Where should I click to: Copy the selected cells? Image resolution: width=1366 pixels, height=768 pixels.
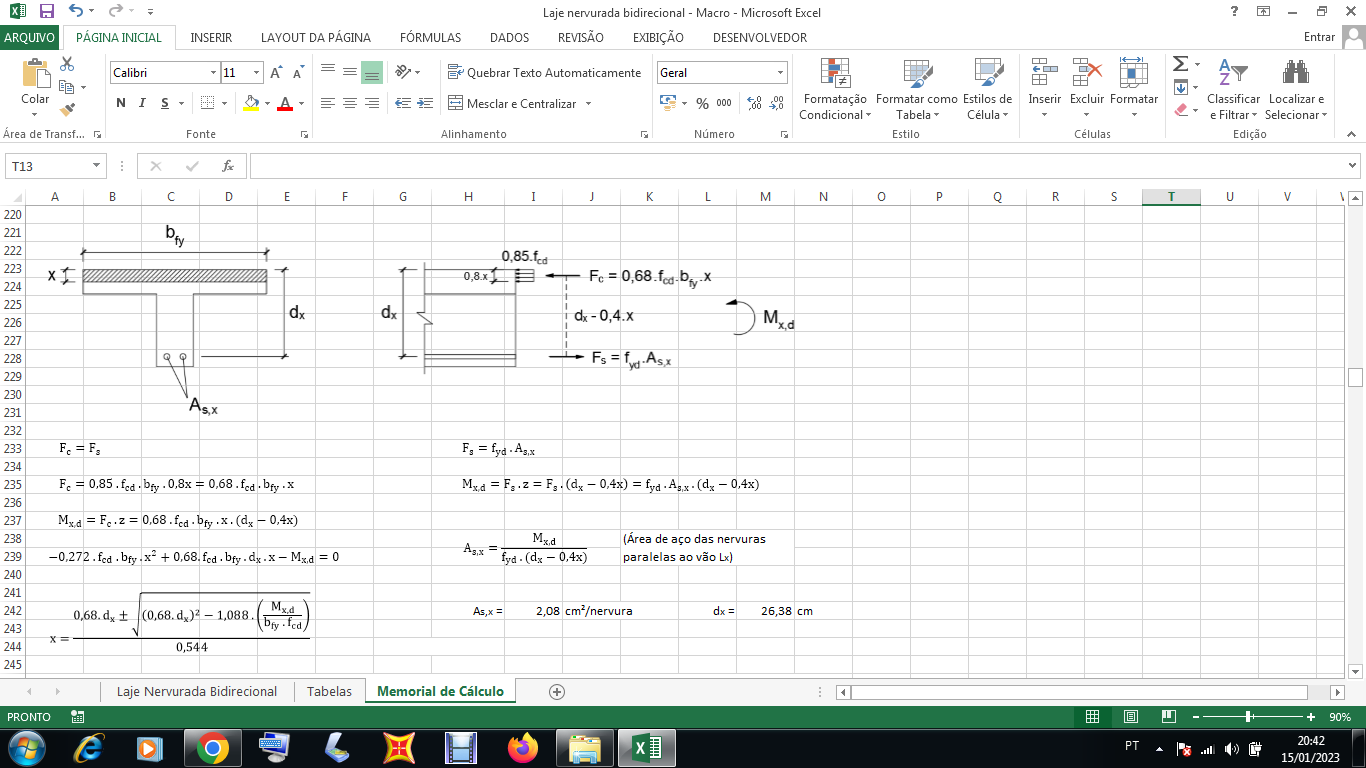point(67,87)
